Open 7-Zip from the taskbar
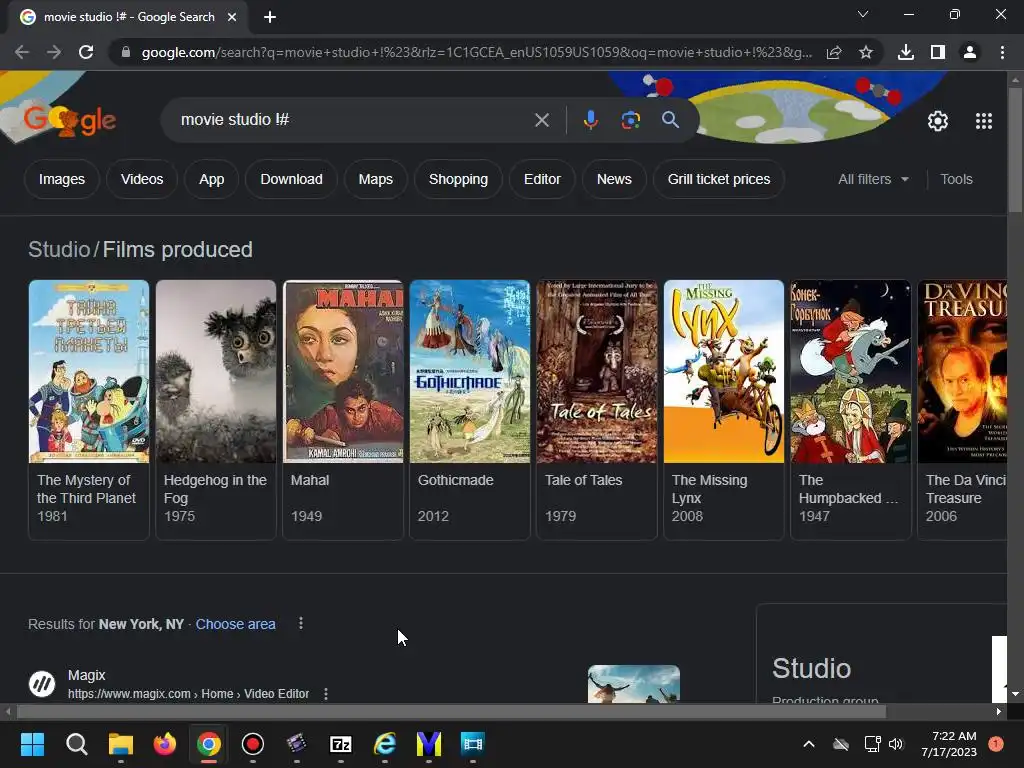This screenshot has width=1024, height=768. (341, 744)
